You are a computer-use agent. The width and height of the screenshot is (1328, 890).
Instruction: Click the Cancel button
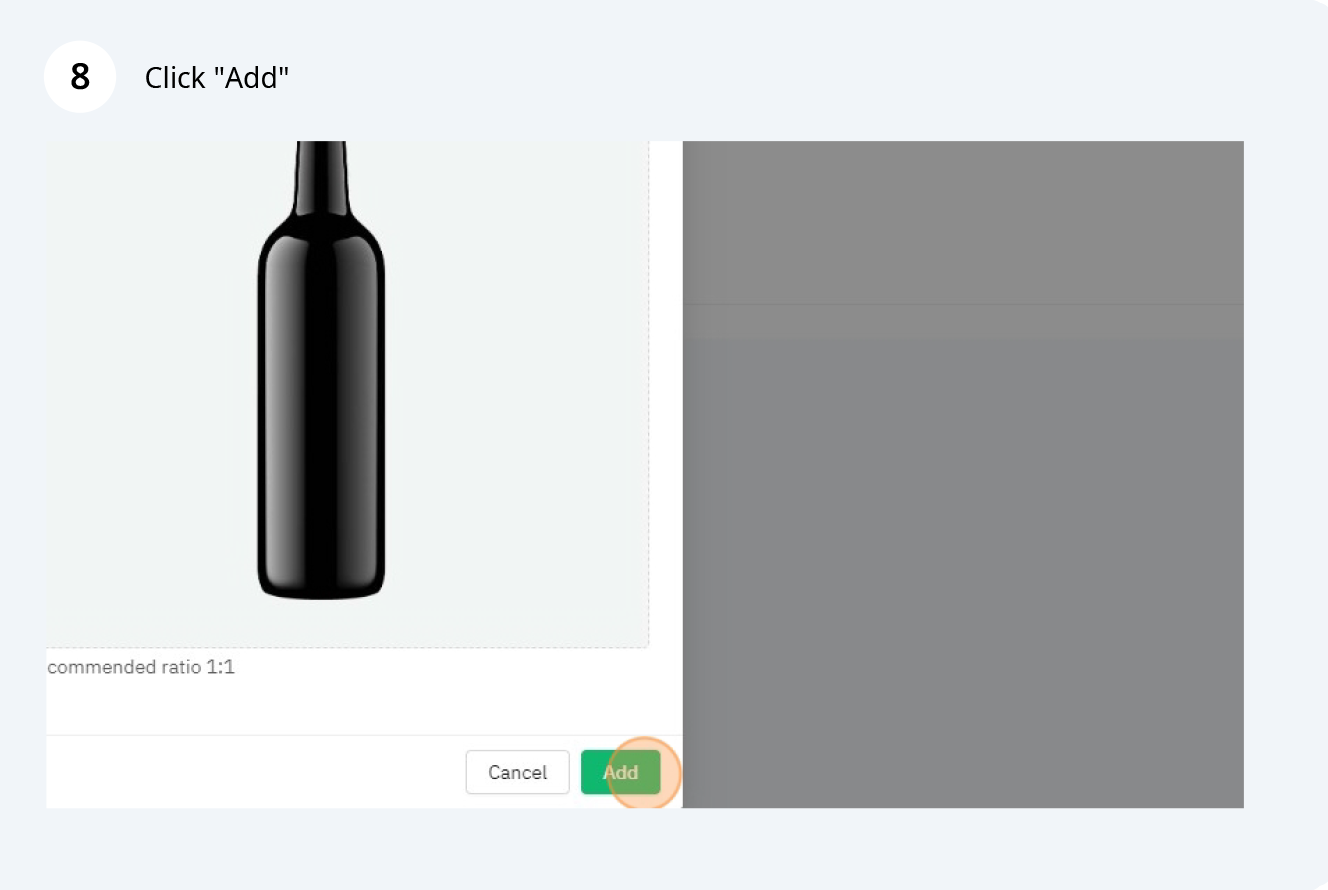(517, 772)
